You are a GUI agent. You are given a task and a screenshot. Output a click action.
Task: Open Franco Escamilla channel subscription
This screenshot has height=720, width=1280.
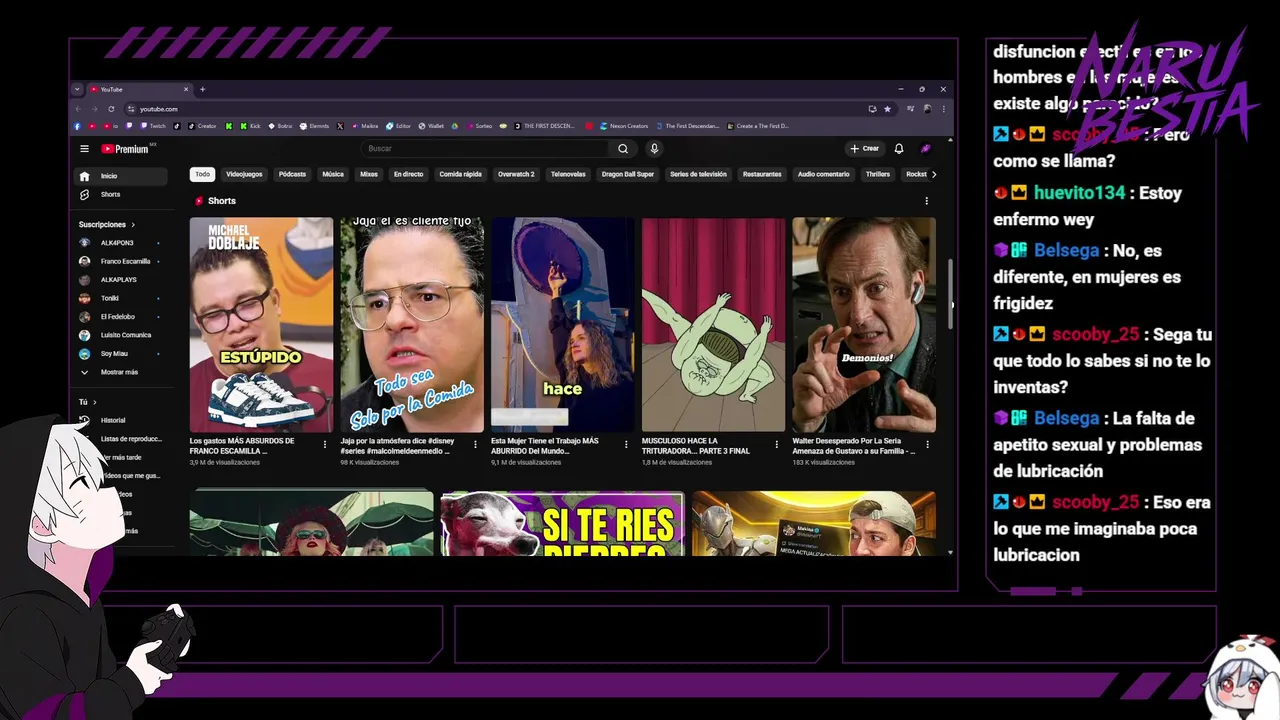[x=121, y=261]
